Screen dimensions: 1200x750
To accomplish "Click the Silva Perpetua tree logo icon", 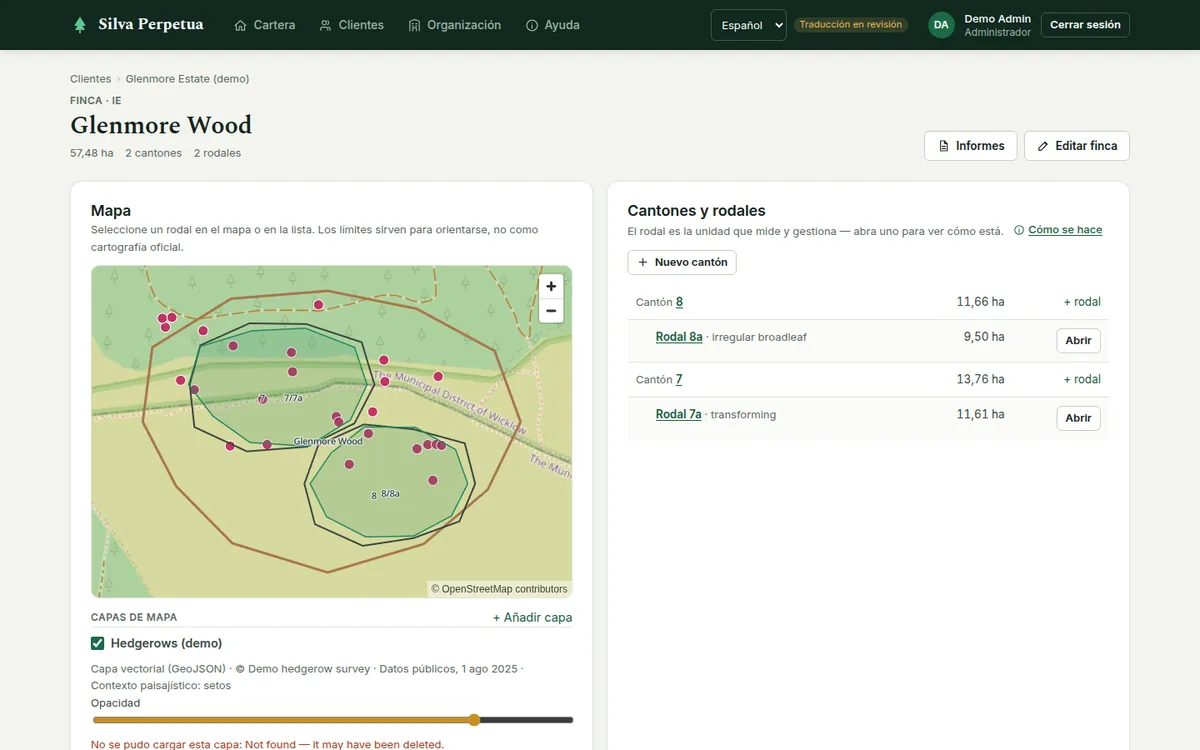I will tap(80, 25).
